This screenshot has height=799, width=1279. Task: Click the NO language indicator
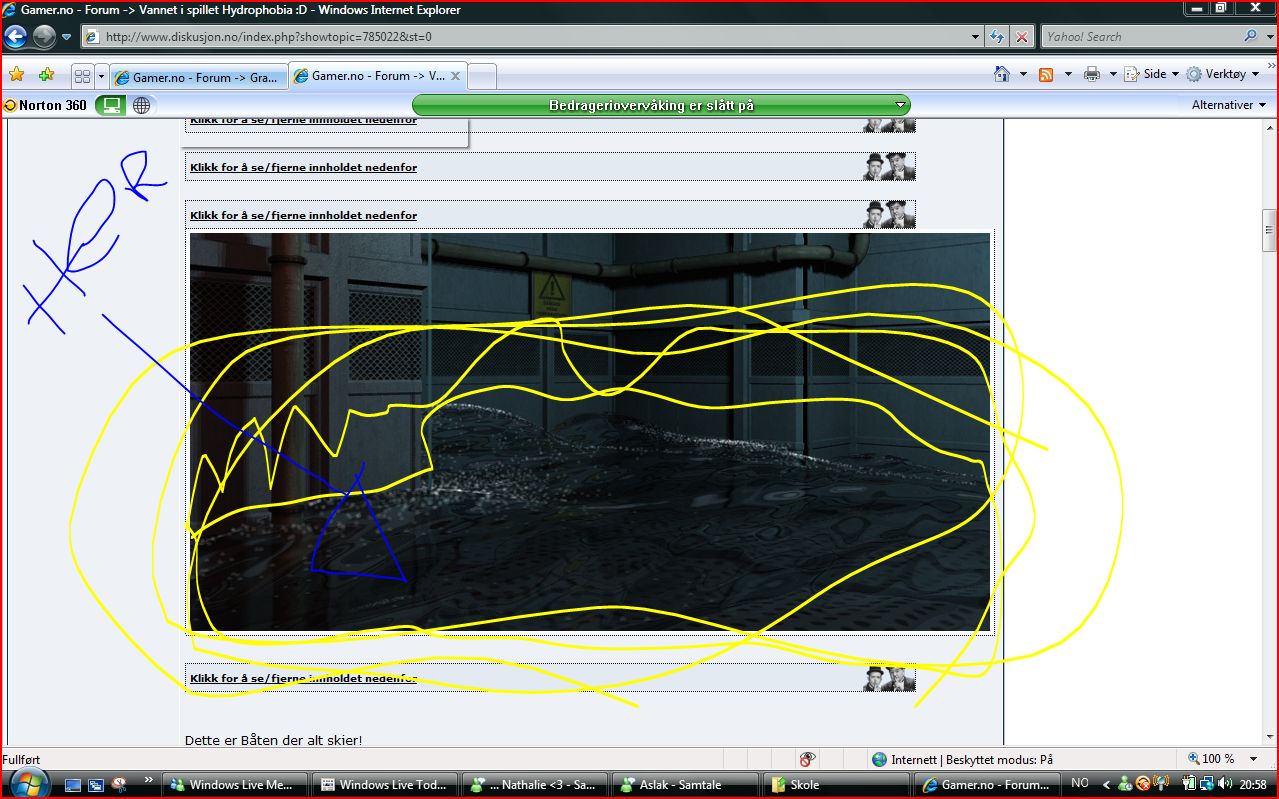(1080, 784)
